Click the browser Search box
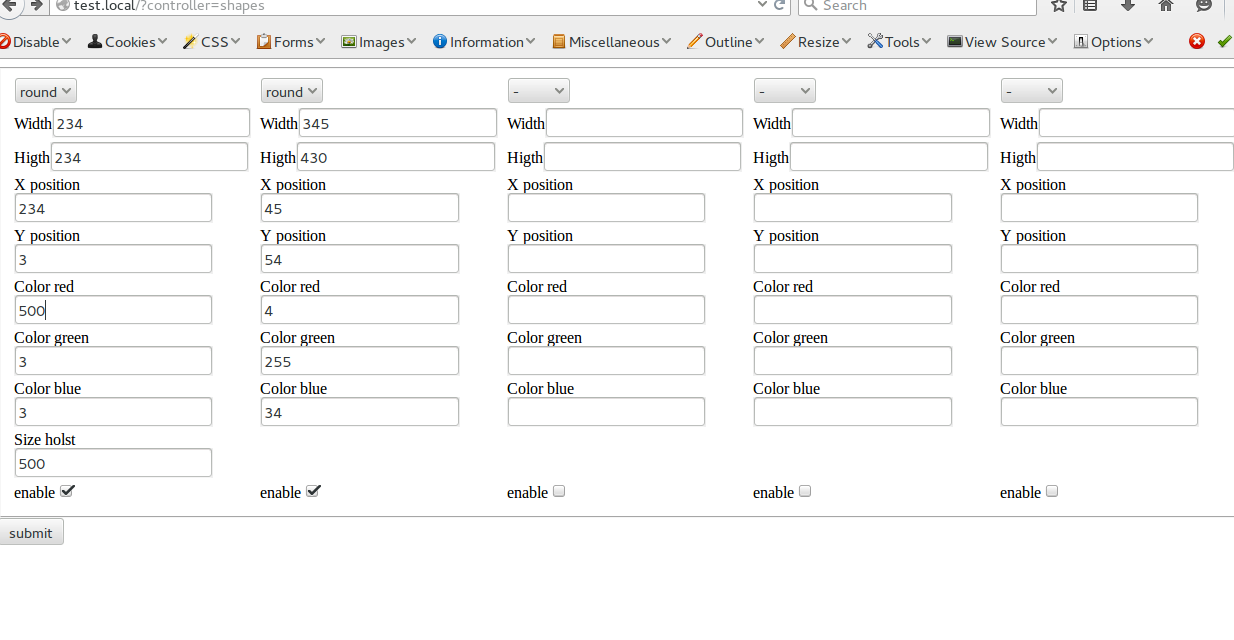Image resolution: width=1234 pixels, height=640 pixels. click(x=917, y=6)
